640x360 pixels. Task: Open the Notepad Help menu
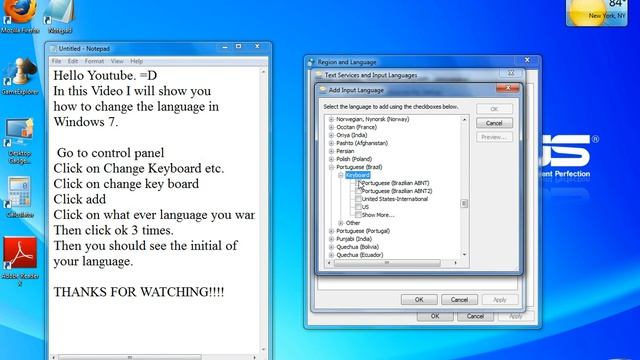(137, 61)
